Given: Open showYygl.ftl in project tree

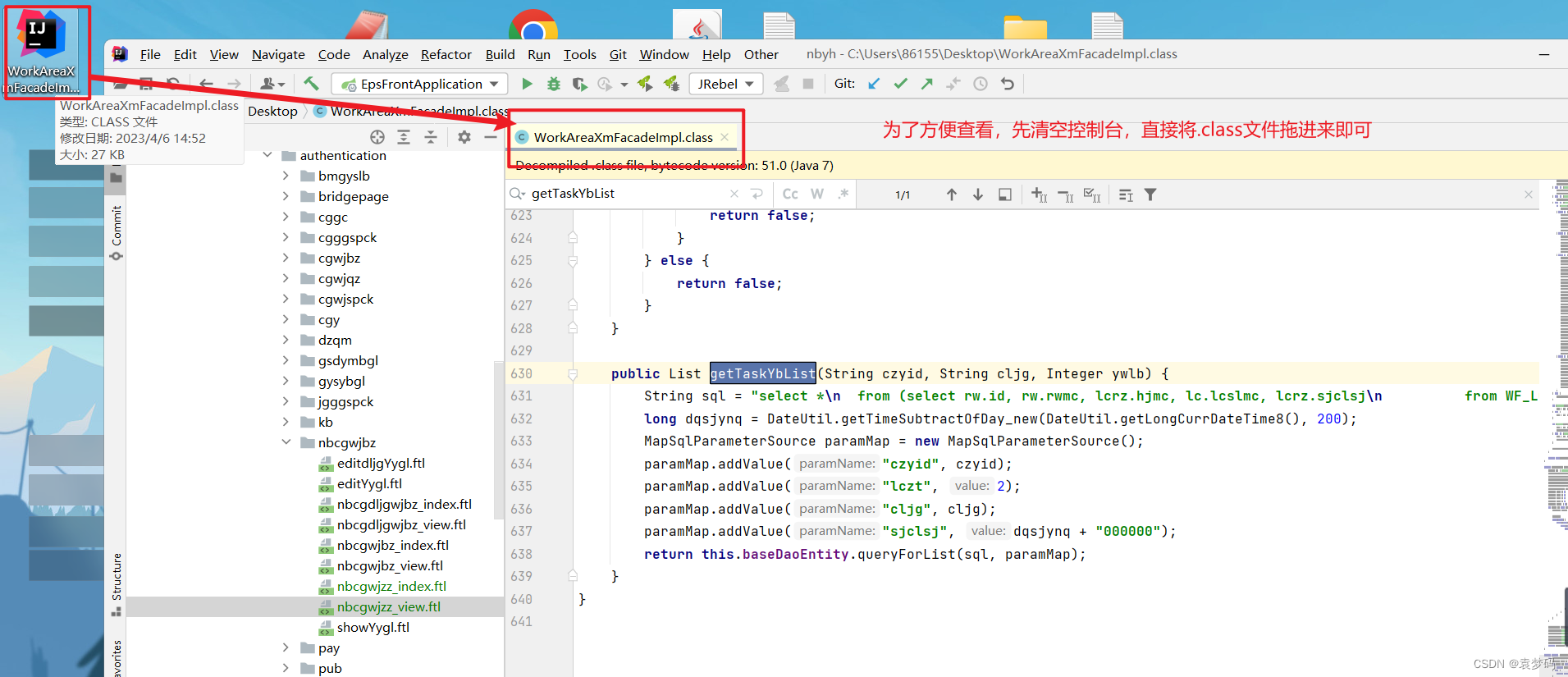Looking at the screenshot, I should 373,627.
